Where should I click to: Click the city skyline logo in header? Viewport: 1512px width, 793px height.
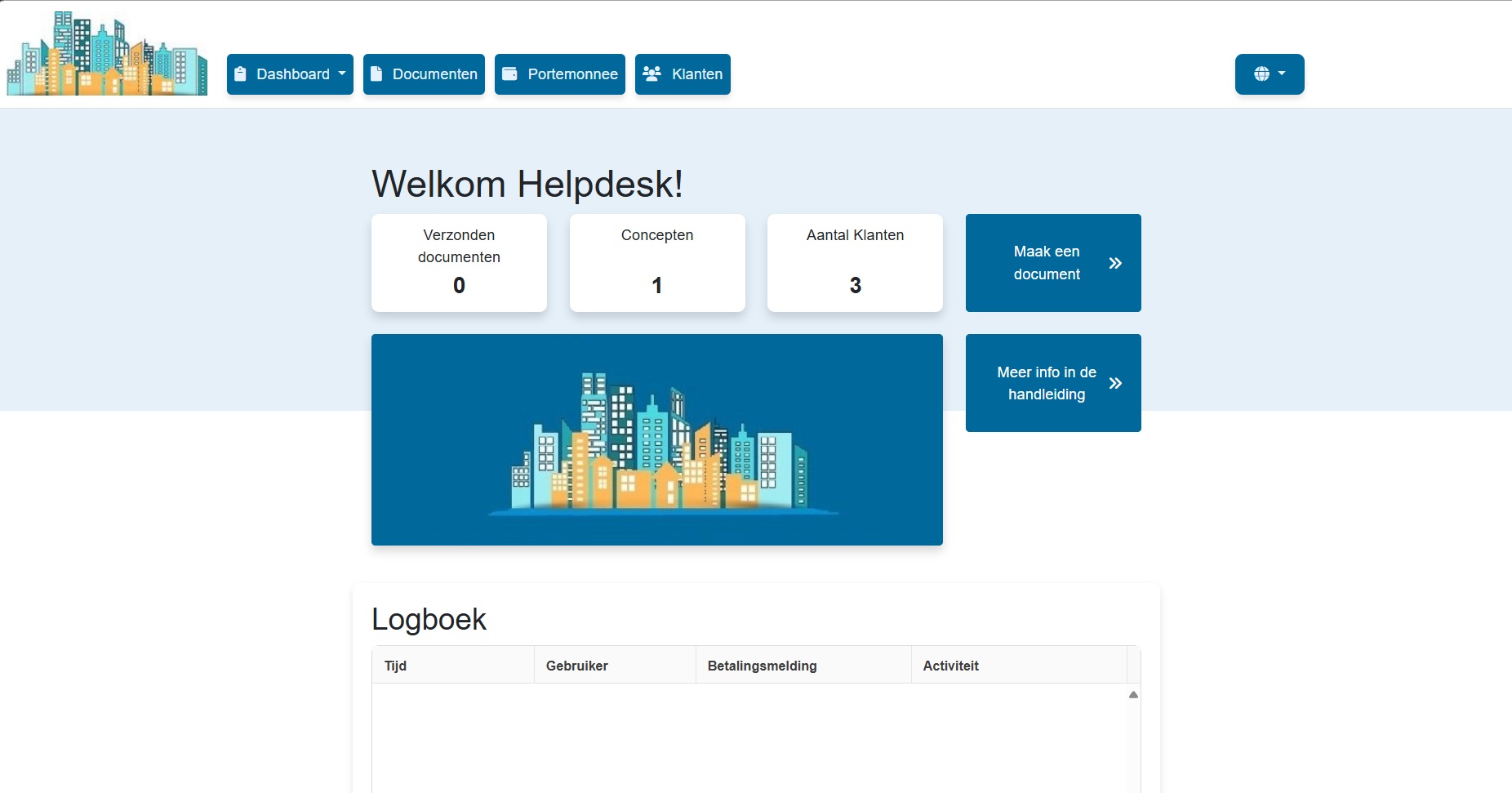(x=107, y=53)
